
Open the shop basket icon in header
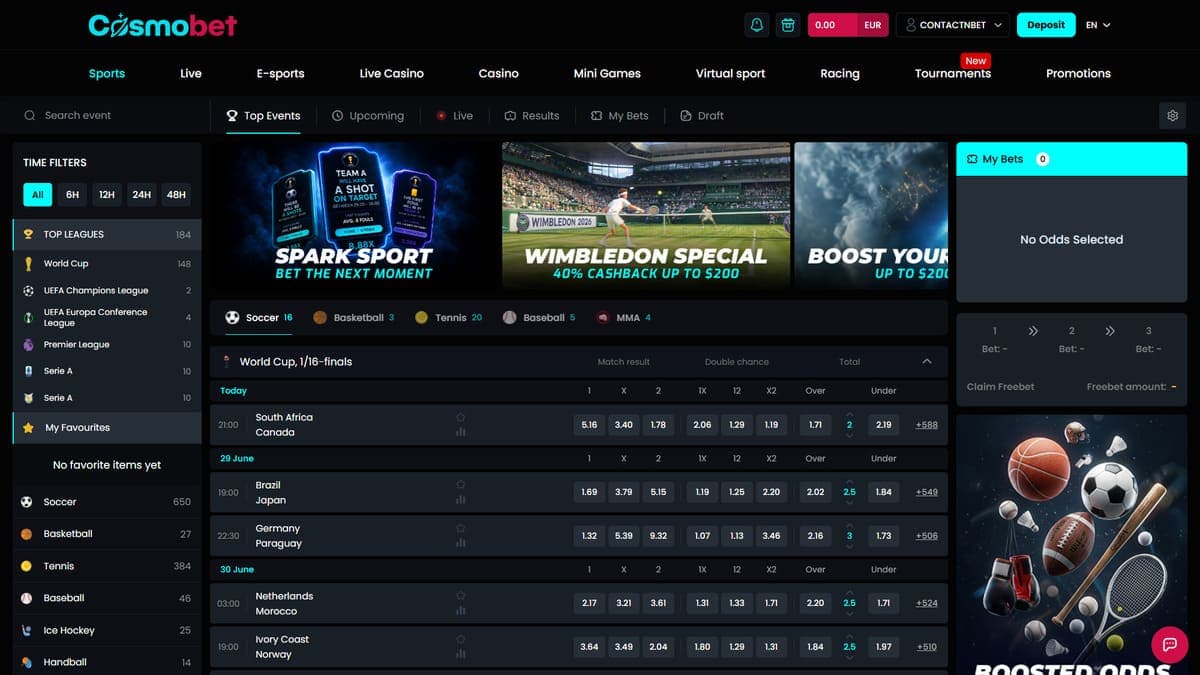(788, 25)
